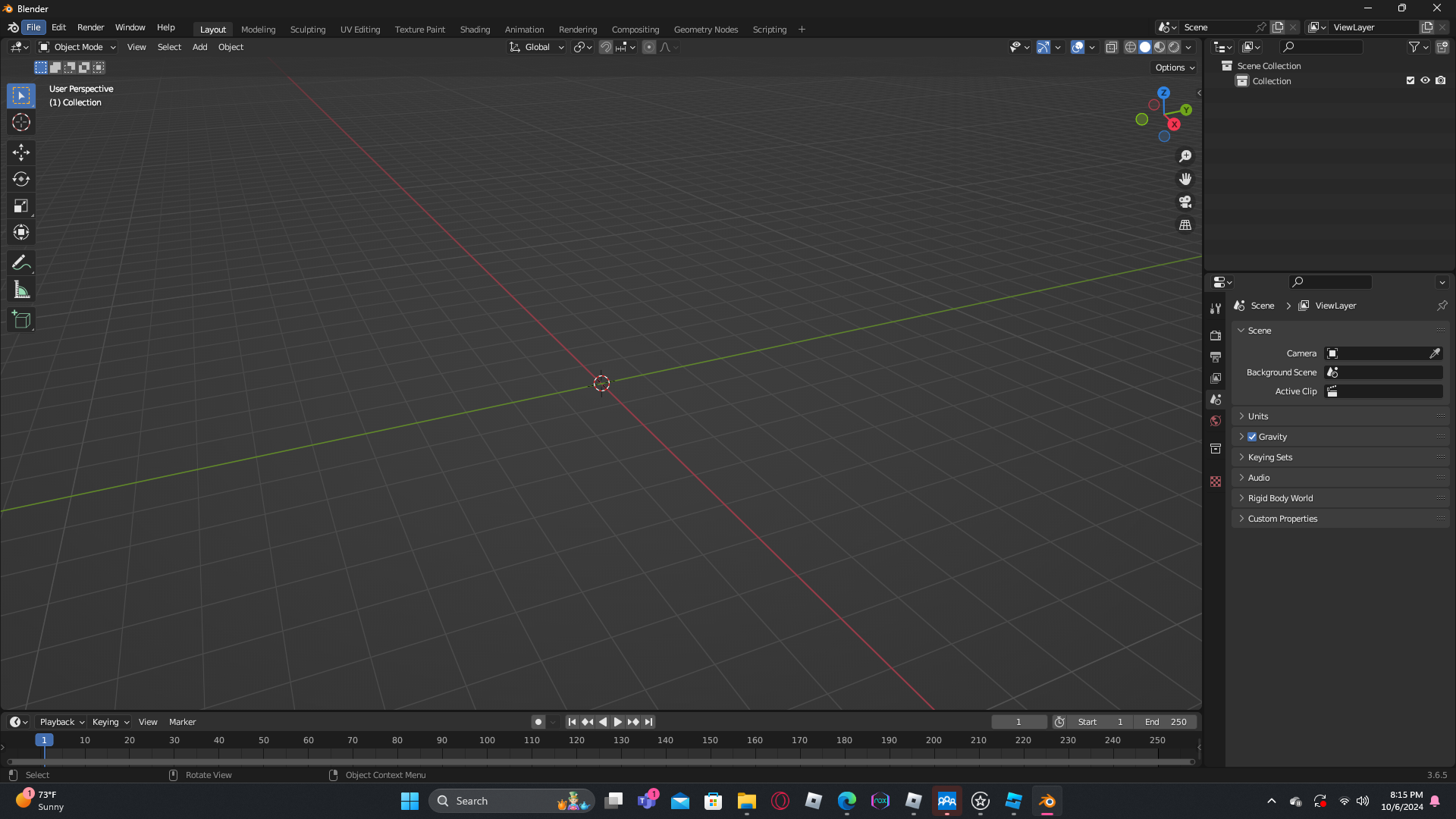Switch to the Sculpting workspace tab
The image size is (1456, 819).
307,30
